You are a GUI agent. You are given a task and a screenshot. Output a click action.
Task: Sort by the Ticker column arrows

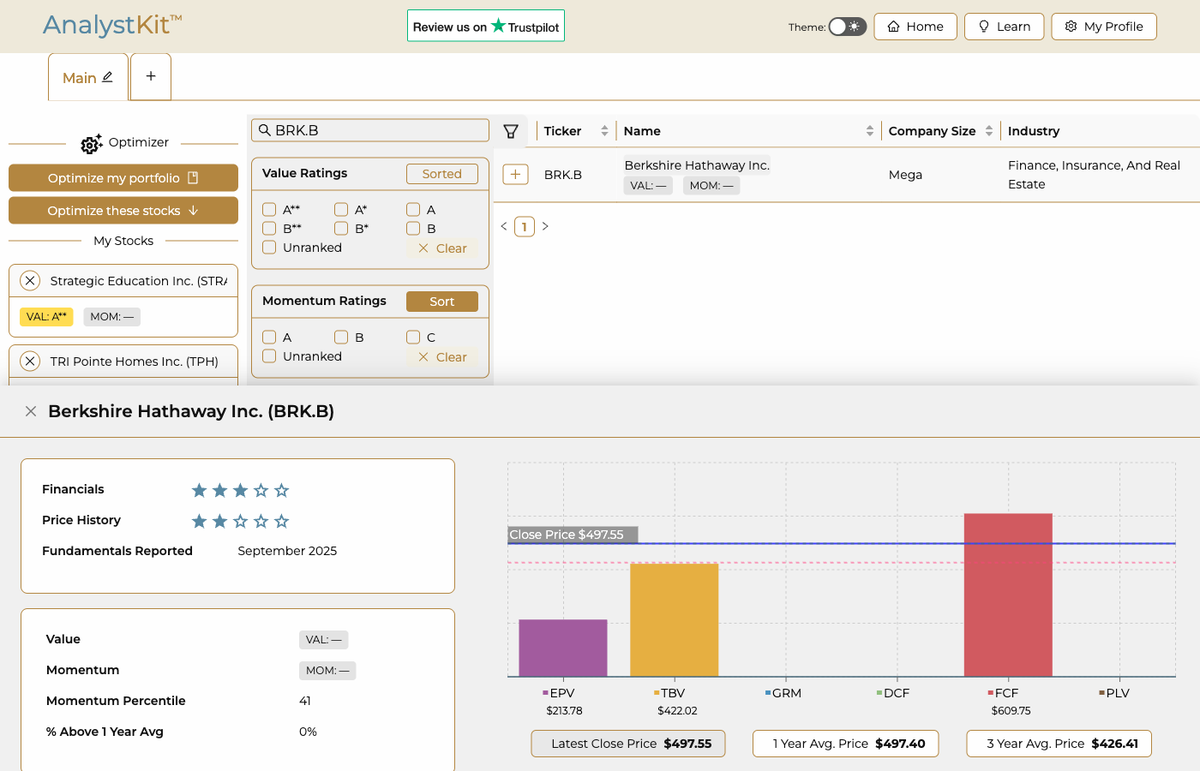(604, 131)
